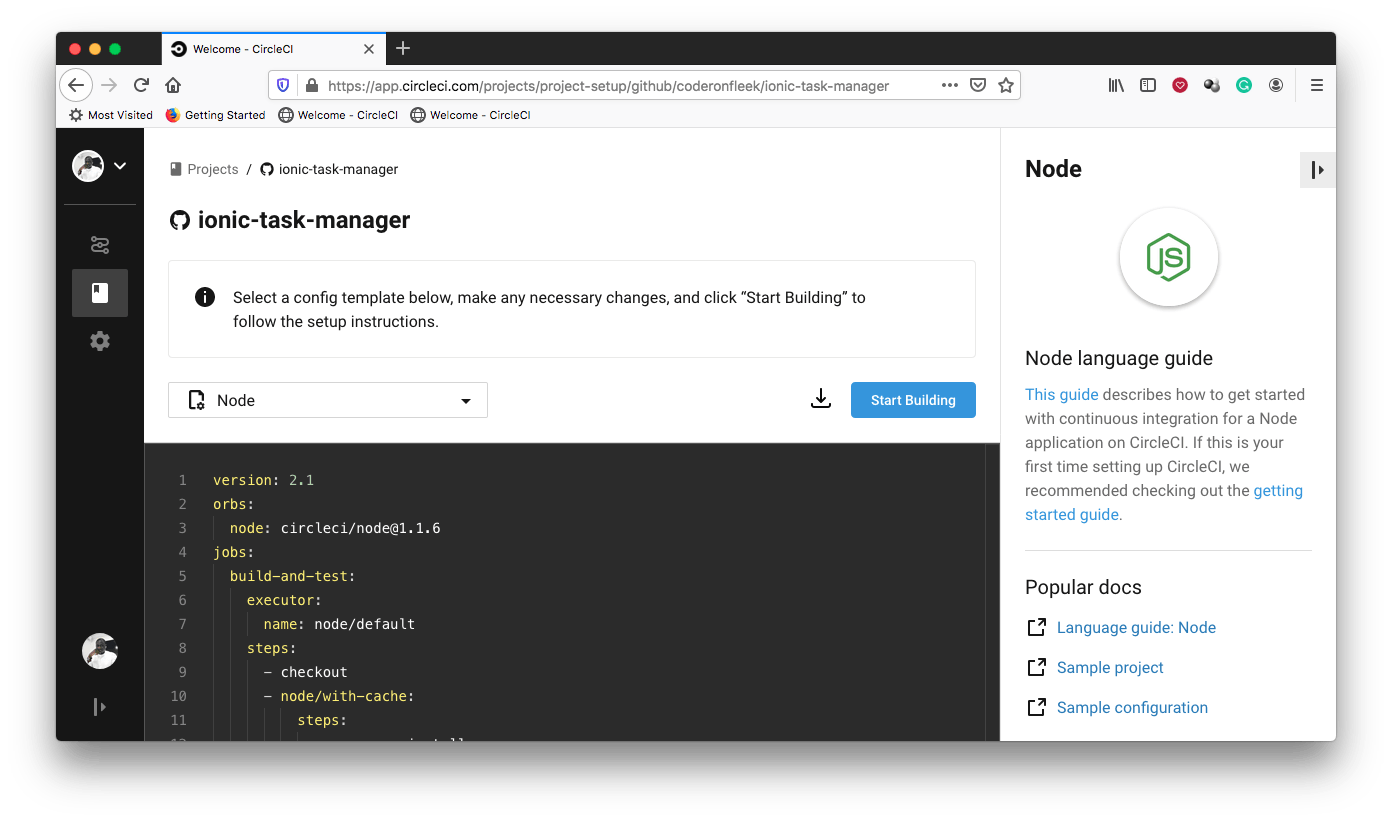Image resolution: width=1392 pixels, height=821 pixels.
Task: Expand the user account chevron in sidebar
Action: (x=119, y=165)
